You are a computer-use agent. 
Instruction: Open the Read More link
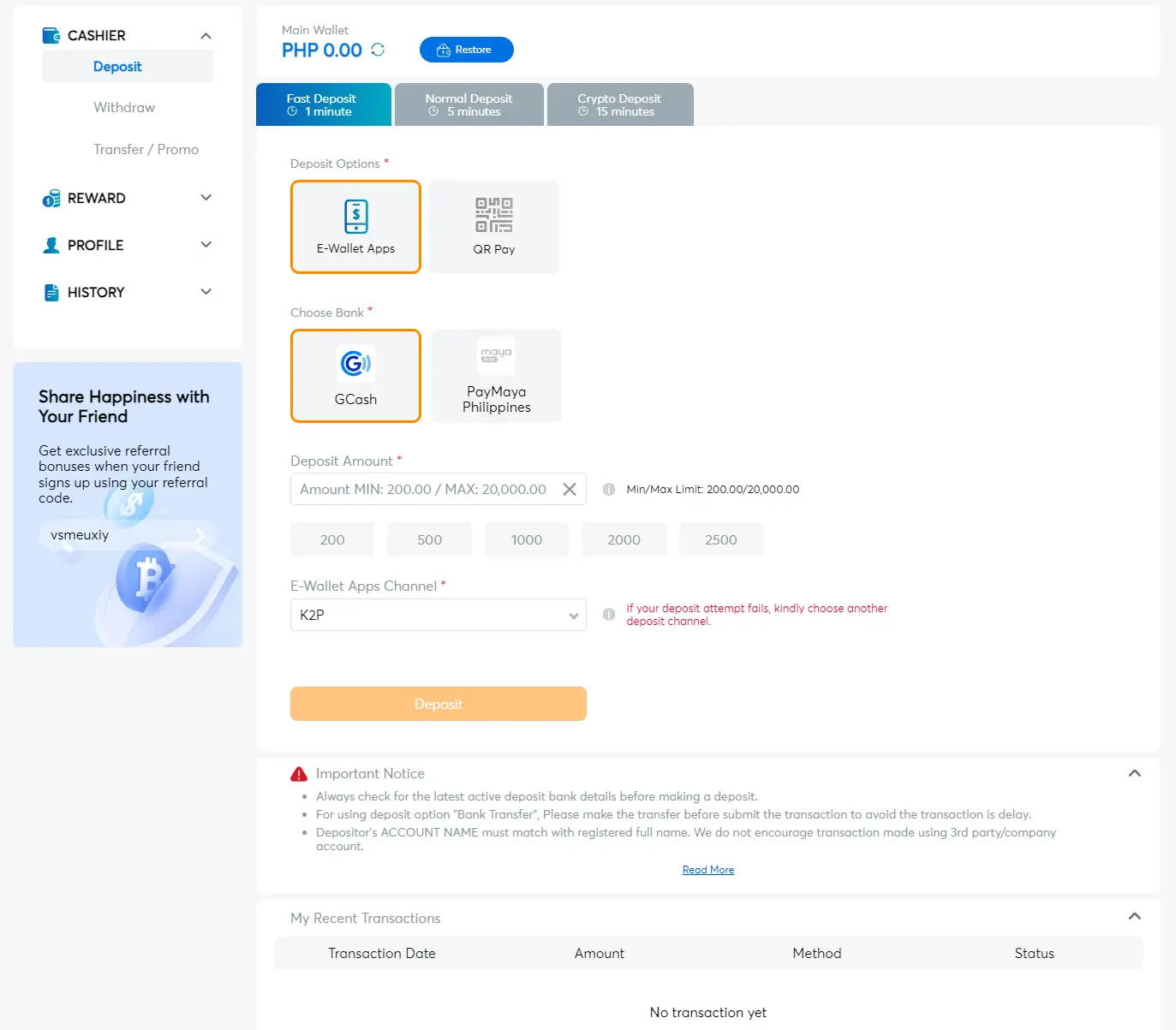coord(707,869)
